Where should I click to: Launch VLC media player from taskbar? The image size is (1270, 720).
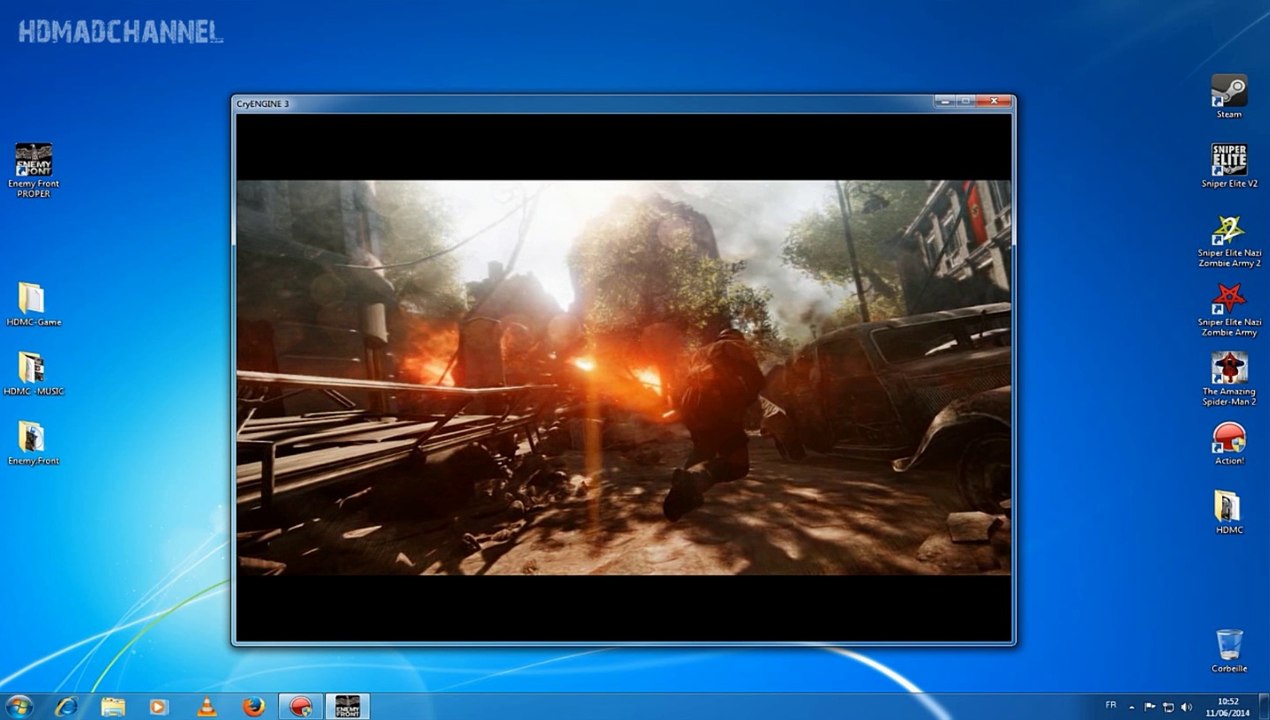point(207,706)
